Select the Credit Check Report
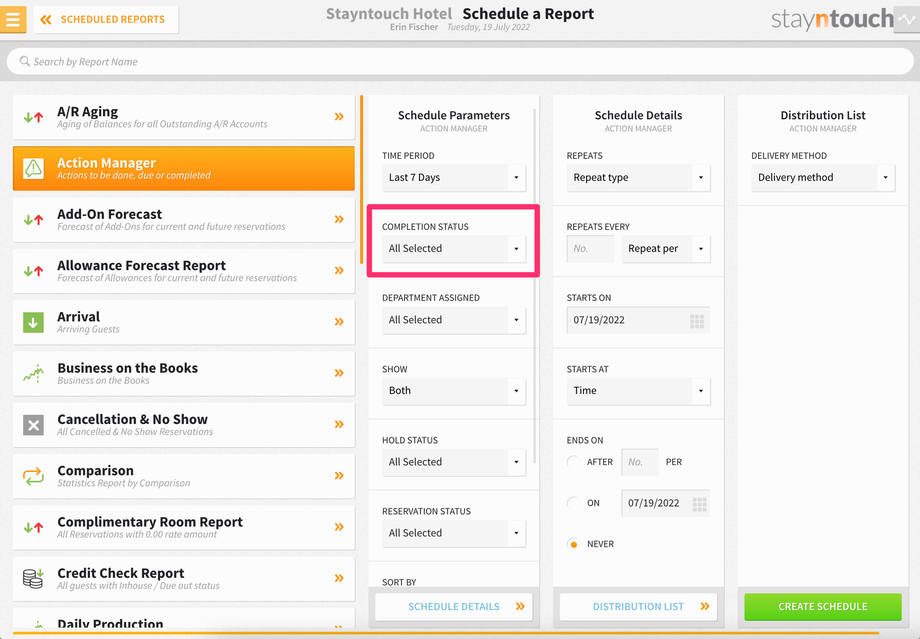The image size is (920, 639). (184, 578)
